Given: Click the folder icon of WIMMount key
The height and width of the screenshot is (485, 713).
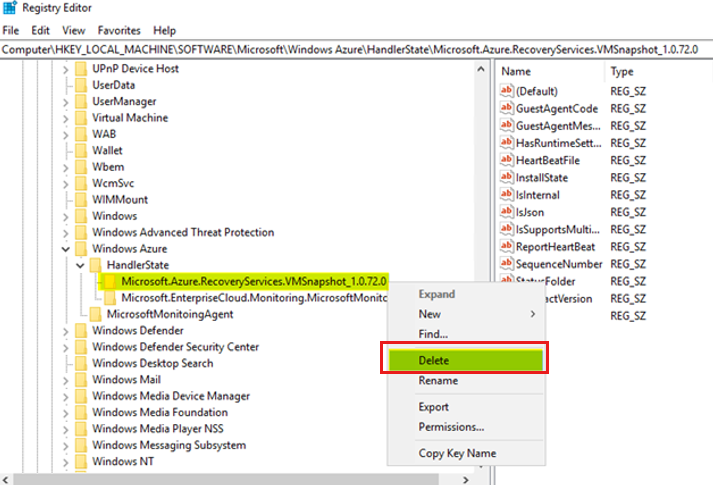Looking at the screenshot, I should coord(81,200).
